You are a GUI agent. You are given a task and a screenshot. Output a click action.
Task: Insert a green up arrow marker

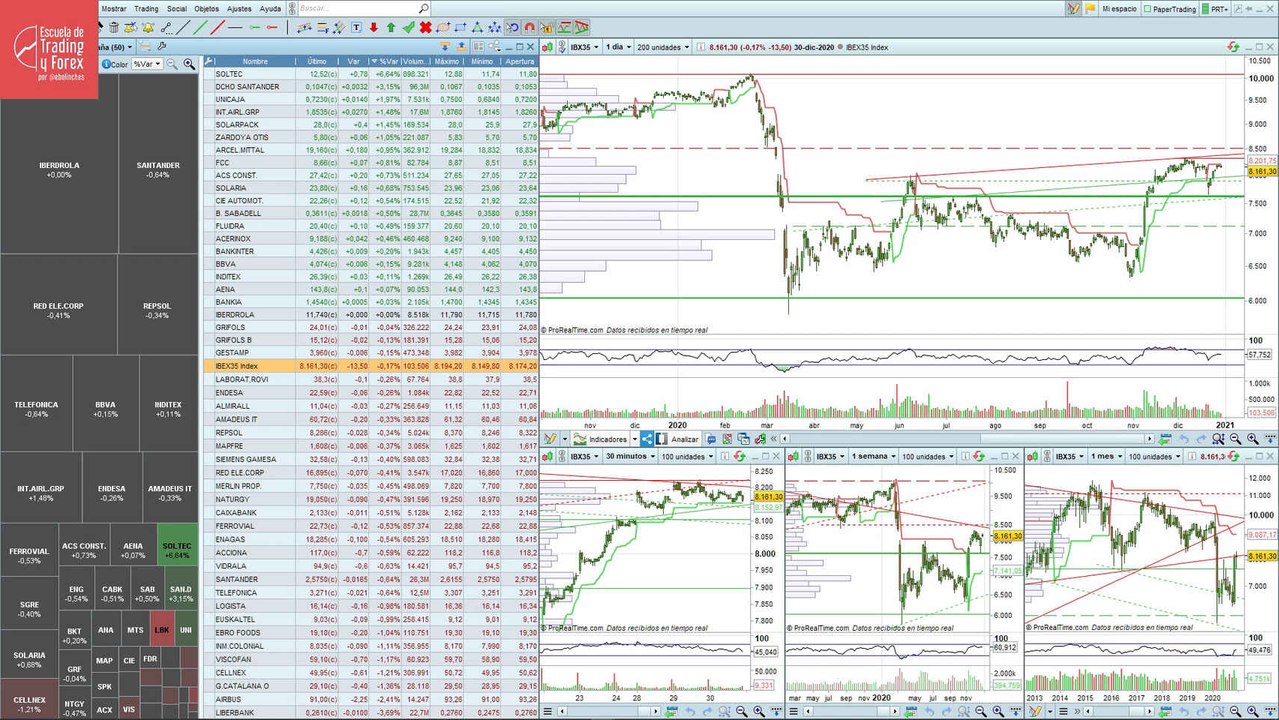(390, 27)
